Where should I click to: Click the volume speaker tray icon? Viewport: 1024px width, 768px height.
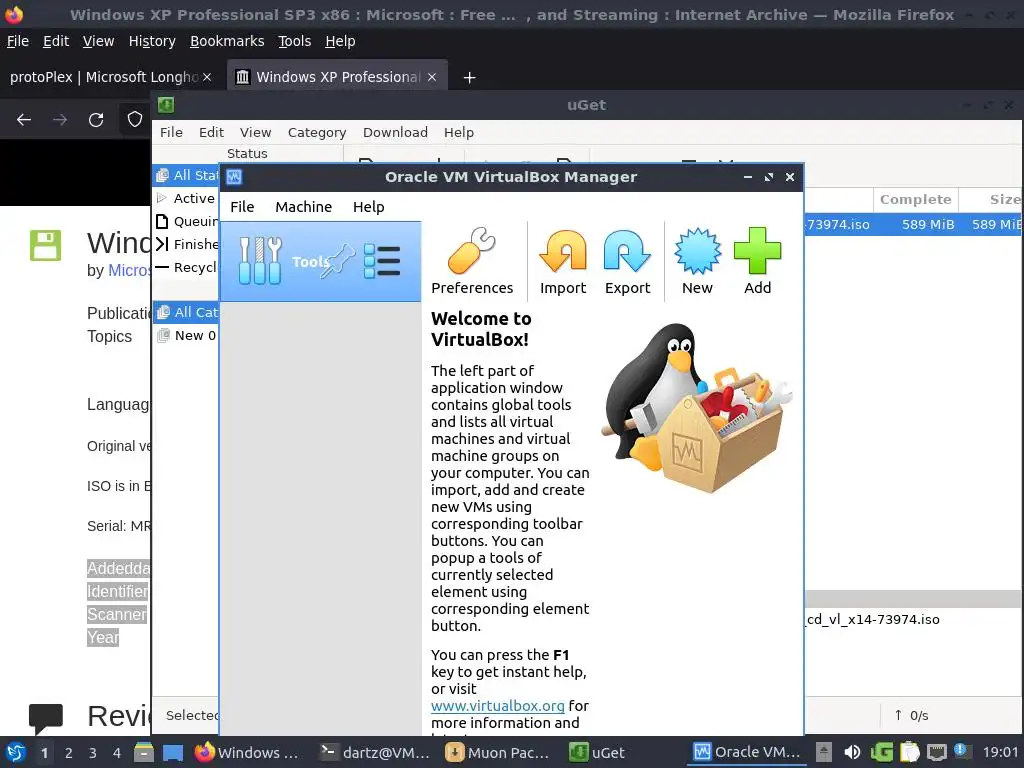[x=852, y=752]
